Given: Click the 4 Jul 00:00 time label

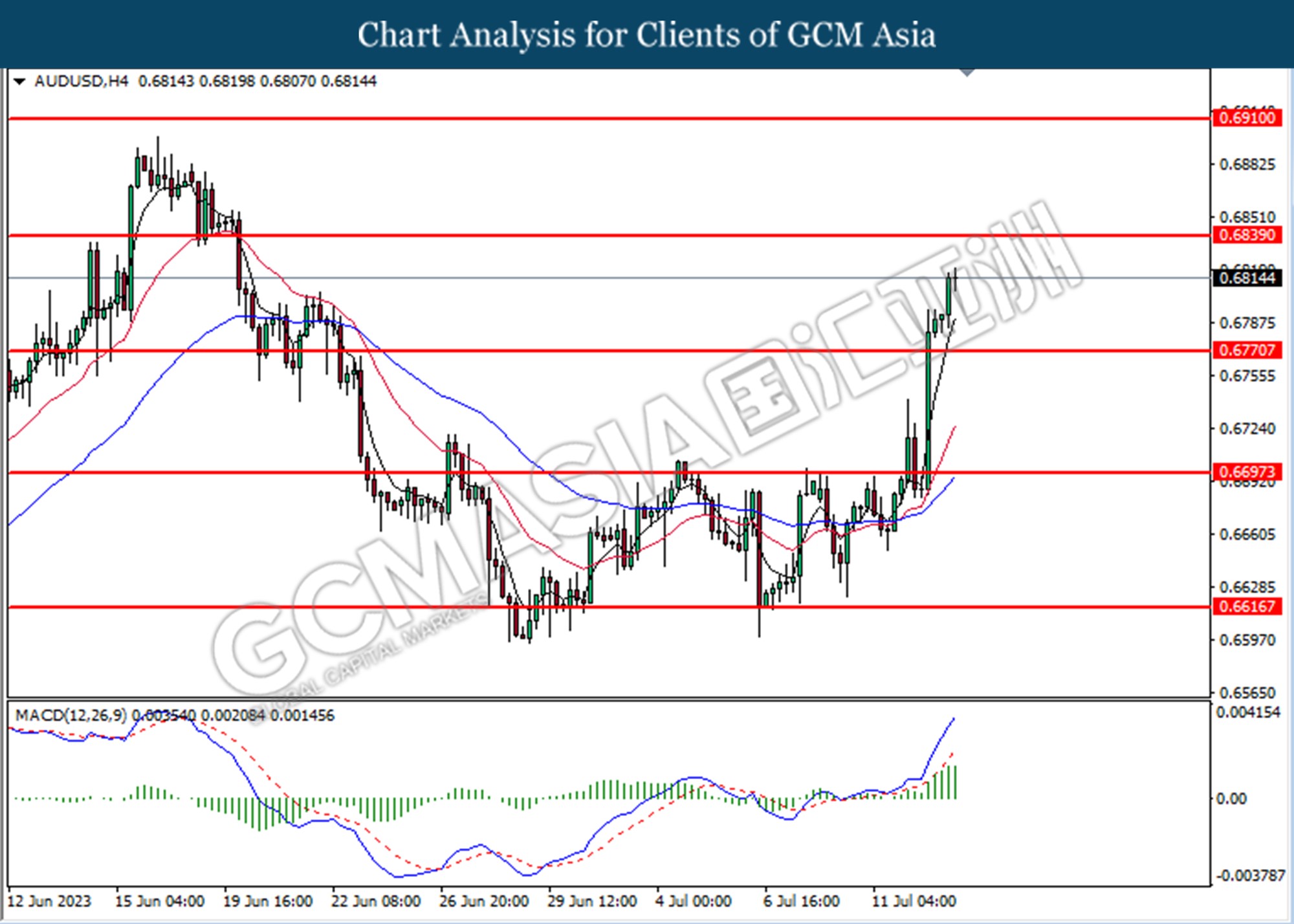Looking at the screenshot, I should coord(694,901).
